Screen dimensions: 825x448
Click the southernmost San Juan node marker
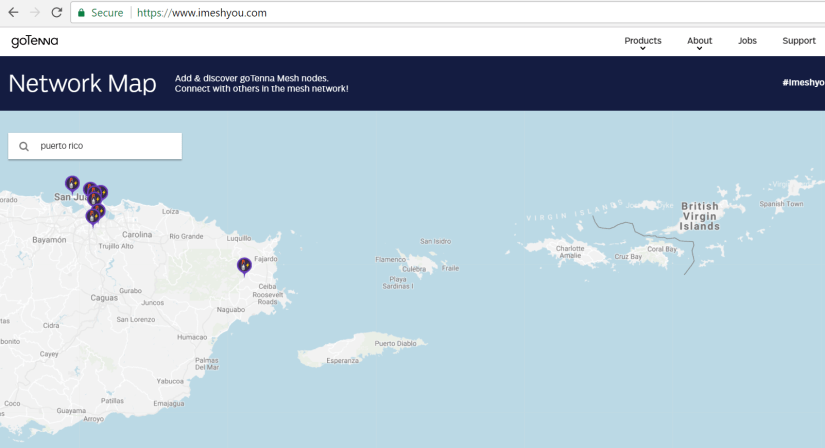click(x=92, y=216)
